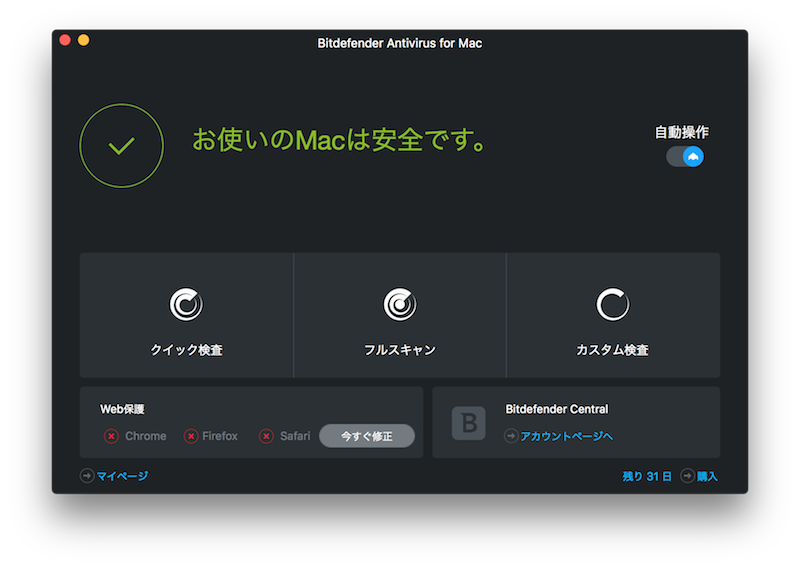Launch the フルスキャン full scan

[400, 315]
